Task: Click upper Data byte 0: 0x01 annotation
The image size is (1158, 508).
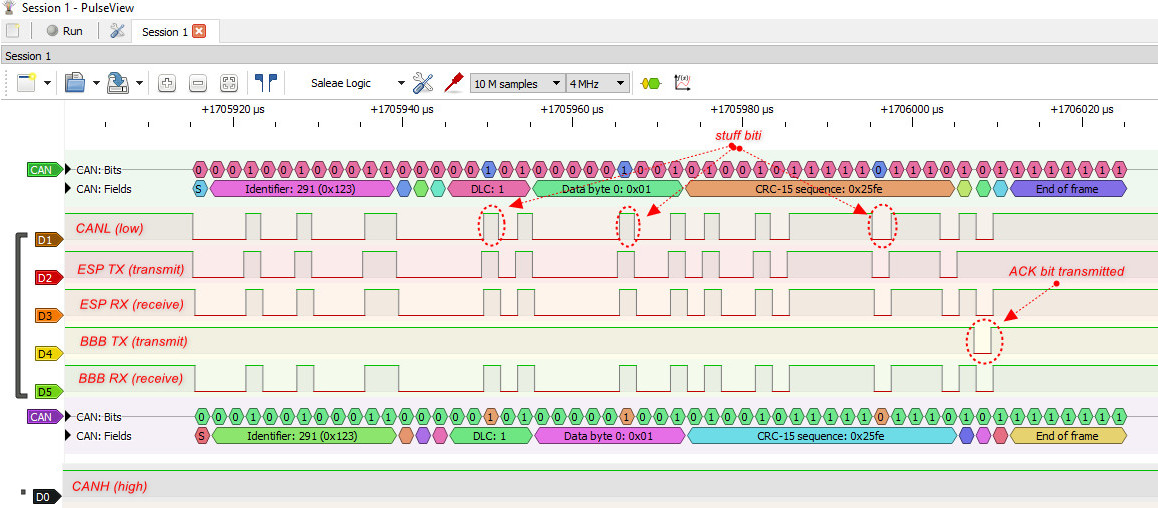Action: click(x=608, y=189)
